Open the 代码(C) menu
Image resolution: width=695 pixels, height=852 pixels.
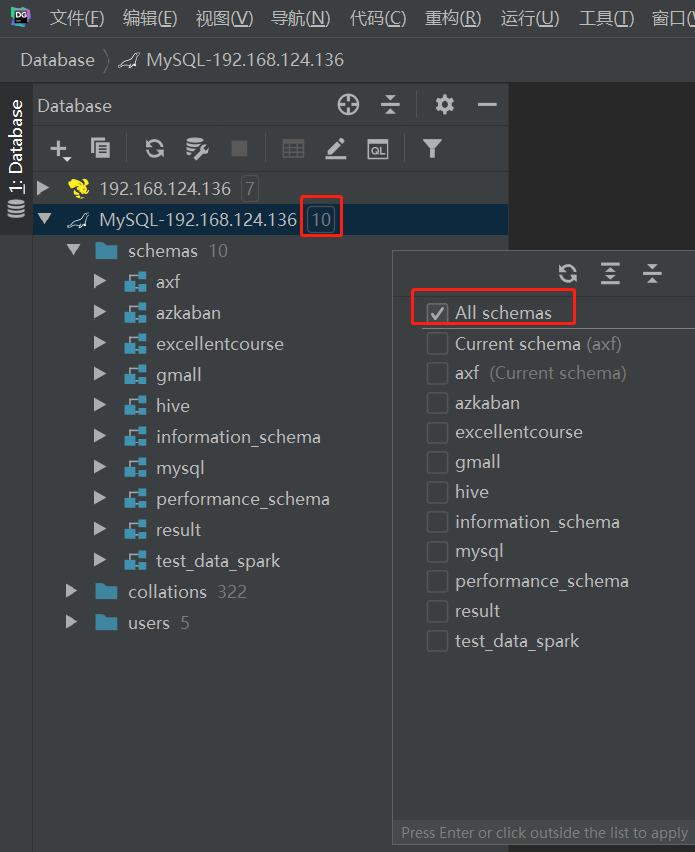point(378,18)
